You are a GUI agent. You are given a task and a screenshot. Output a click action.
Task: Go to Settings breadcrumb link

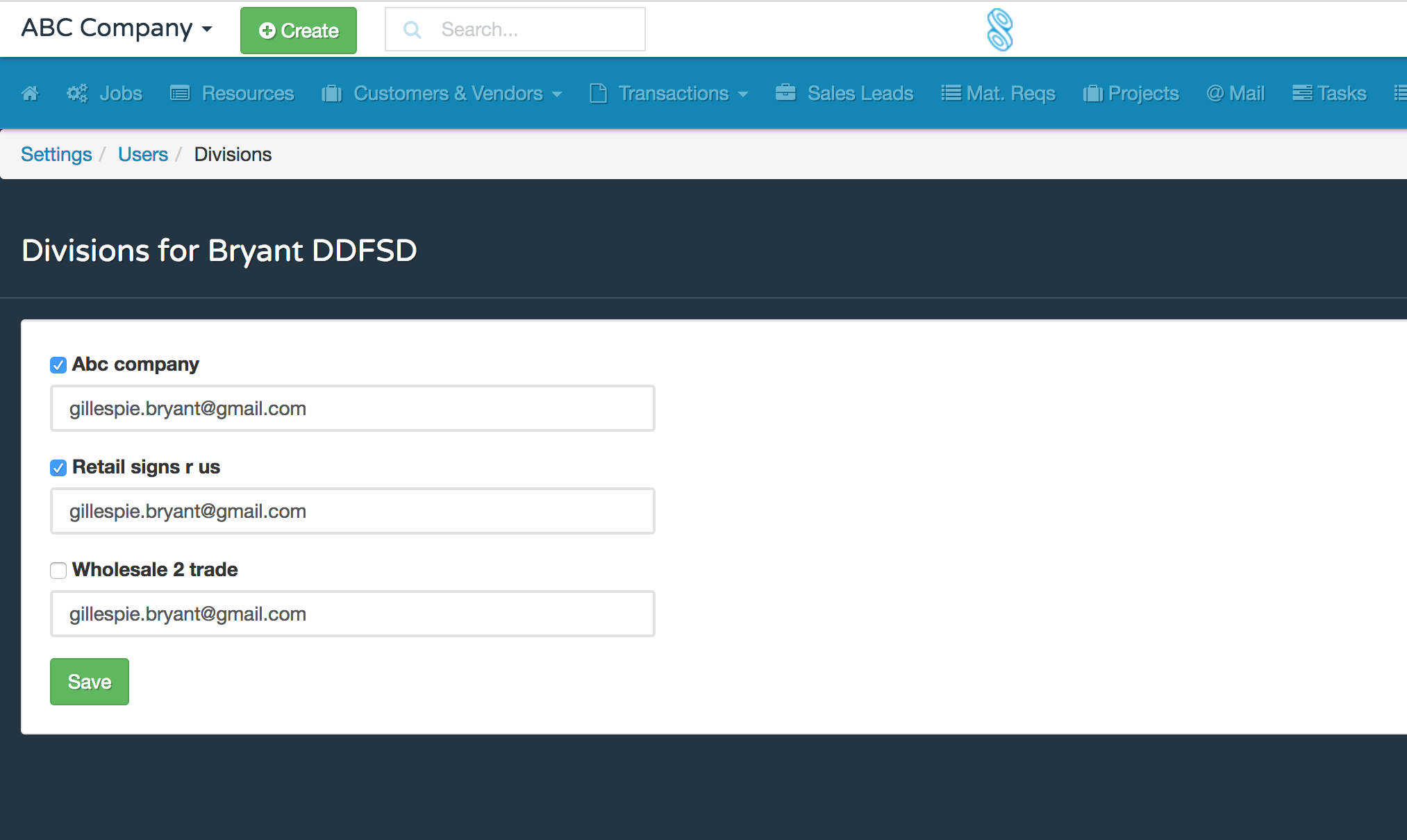56,154
